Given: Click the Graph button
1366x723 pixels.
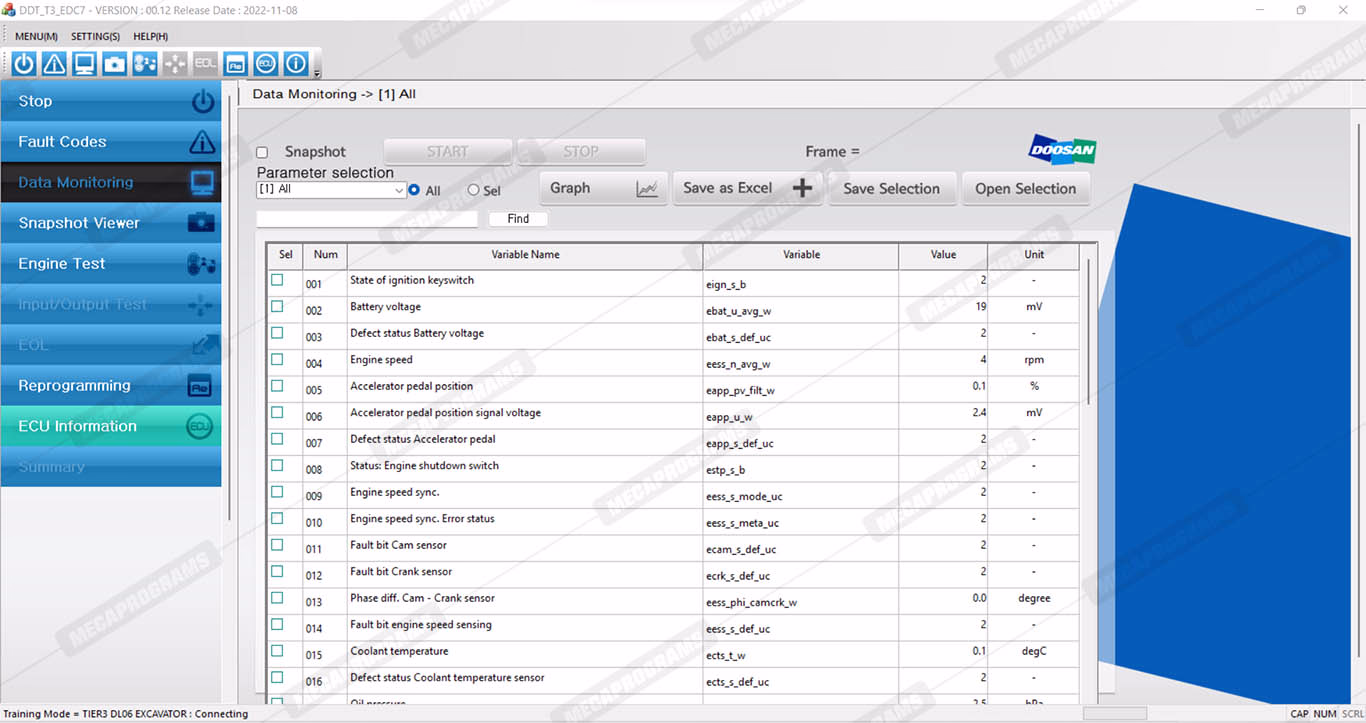Looking at the screenshot, I should pos(603,188).
